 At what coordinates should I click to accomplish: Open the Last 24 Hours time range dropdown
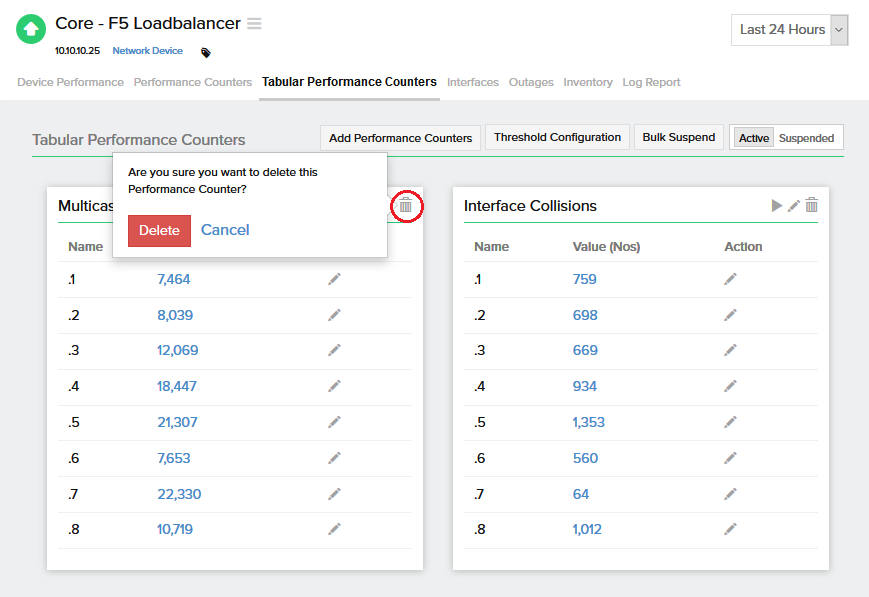click(790, 30)
